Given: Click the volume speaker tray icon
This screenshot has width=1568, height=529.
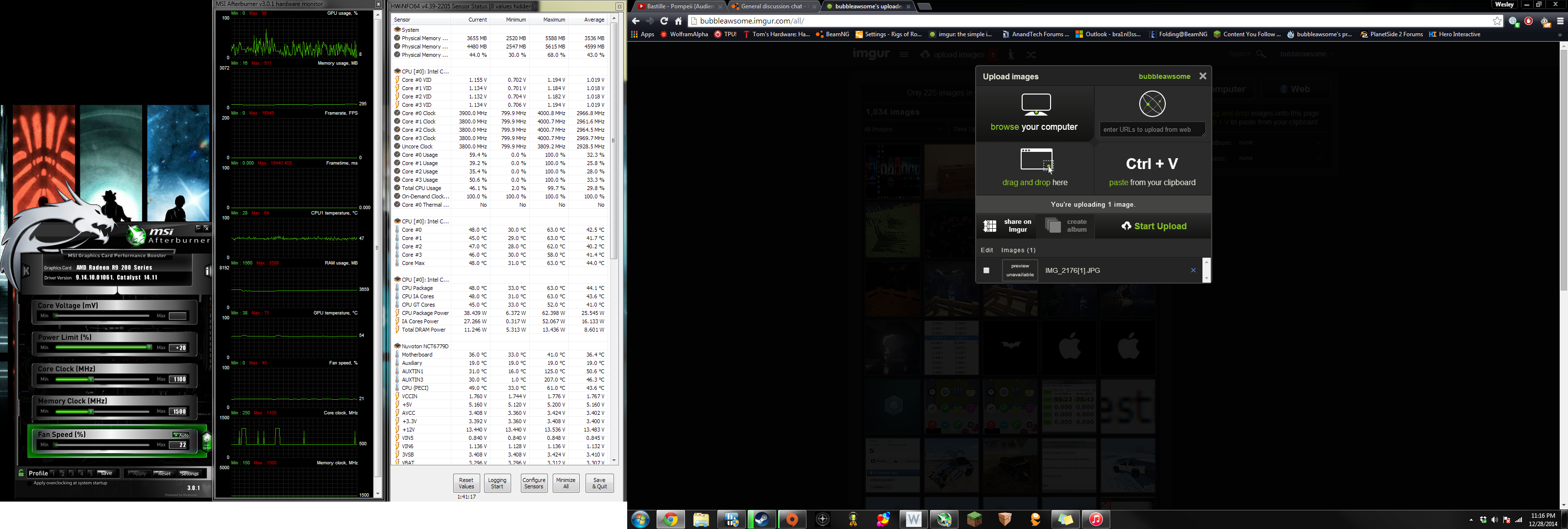Looking at the screenshot, I should [x=1495, y=520].
